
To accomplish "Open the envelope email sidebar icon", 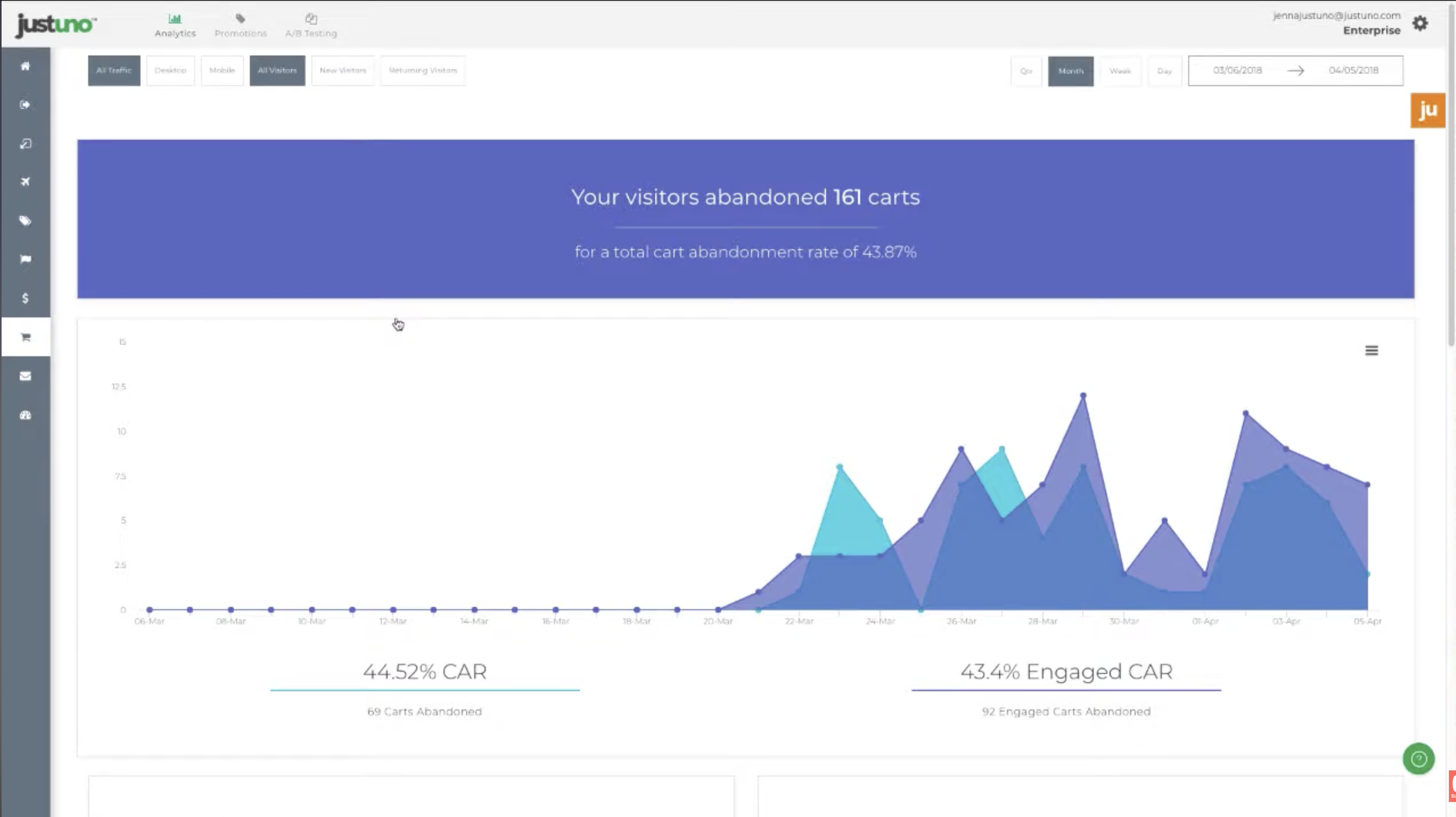I will coord(25,376).
